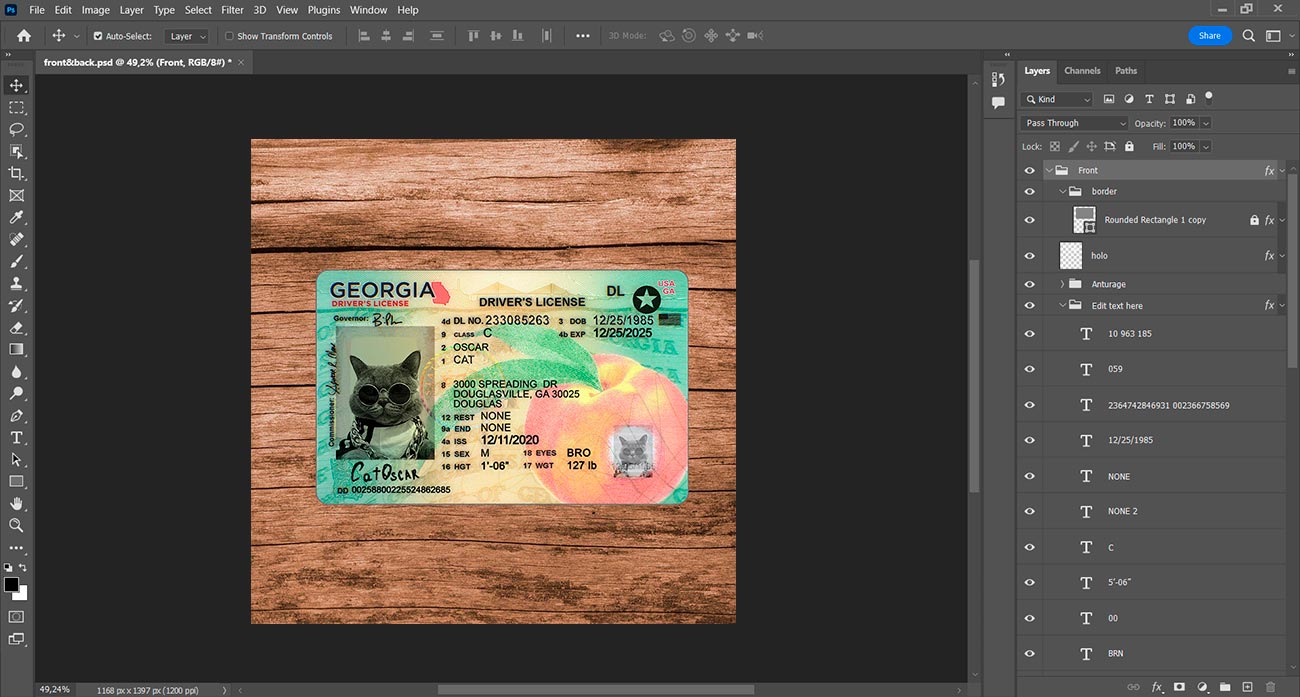This screenshot has height=697, width=1300.
Task: Click the foreground color swatch
Action: click(11, 585)
